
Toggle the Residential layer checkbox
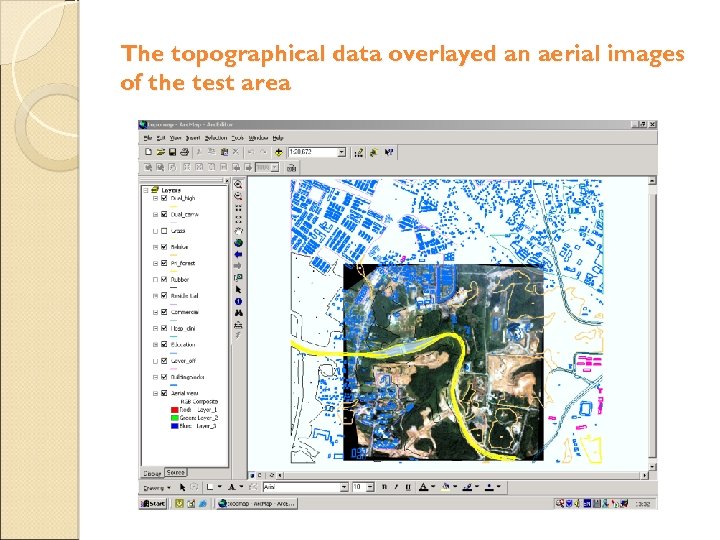point(164,296)
